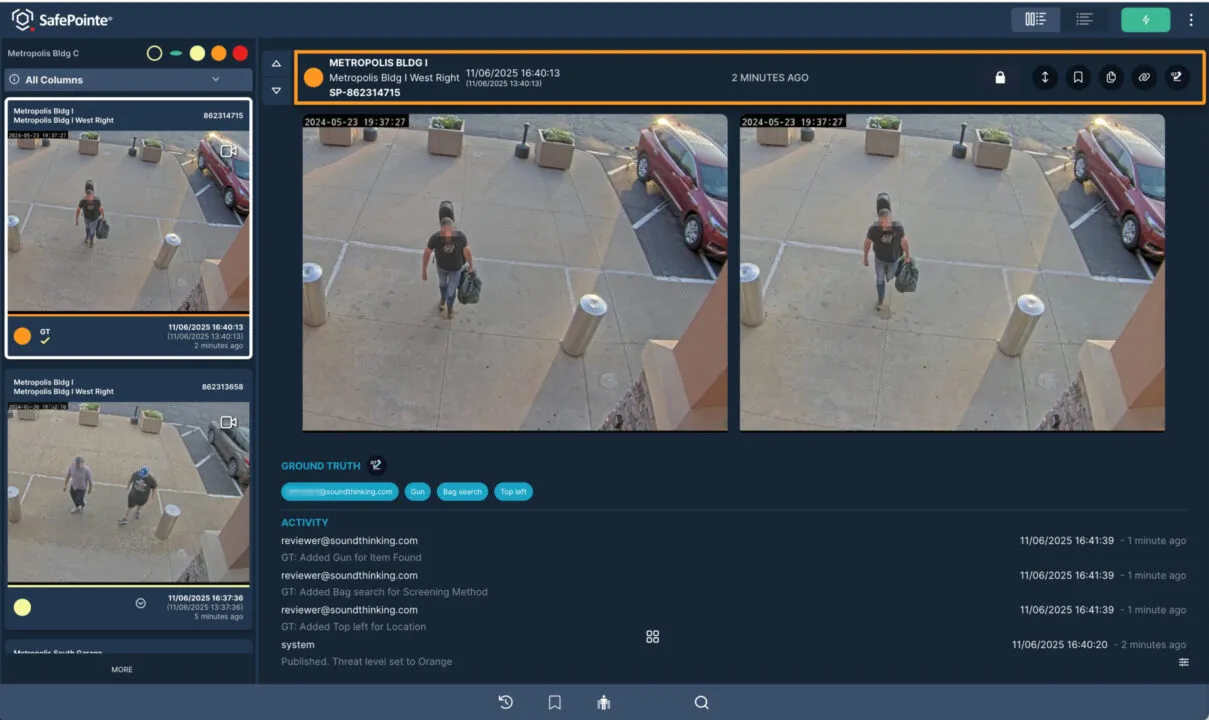Viewport: 1209px width, 720px height.
Task: Open the history icon in the bottom navigation
Action: click(505, 702)
